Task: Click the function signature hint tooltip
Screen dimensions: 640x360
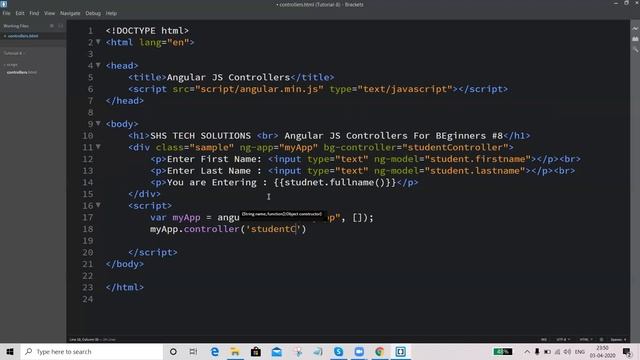Action: pos(282,214)
